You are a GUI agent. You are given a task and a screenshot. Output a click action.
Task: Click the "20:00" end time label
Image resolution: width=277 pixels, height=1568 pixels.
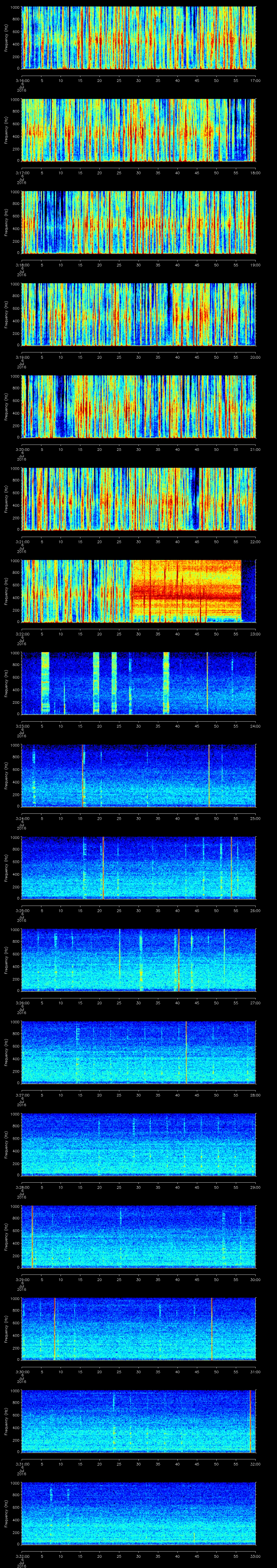255,357
